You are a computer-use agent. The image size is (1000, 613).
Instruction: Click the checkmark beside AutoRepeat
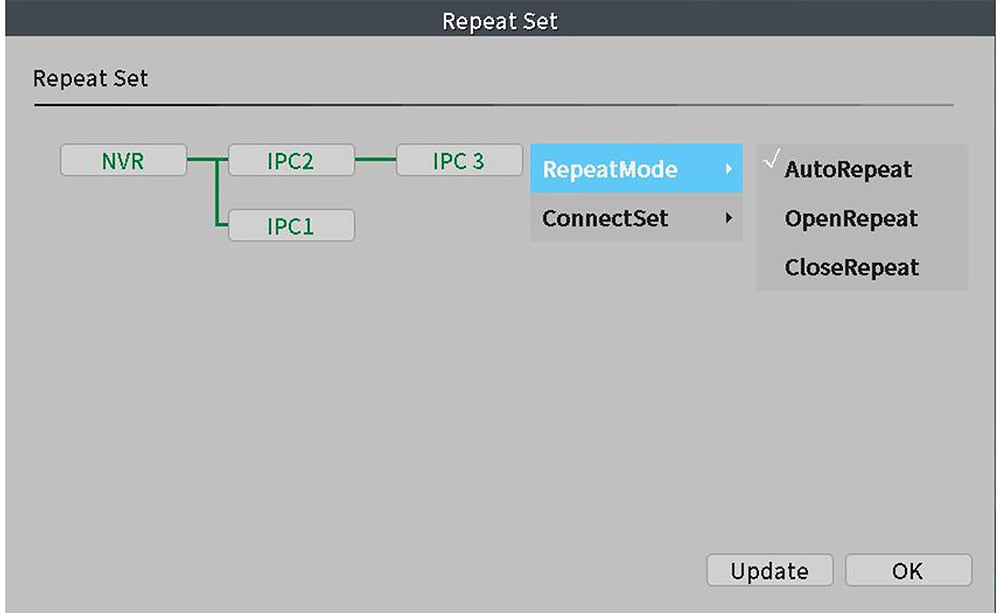(x=772, y=159)
